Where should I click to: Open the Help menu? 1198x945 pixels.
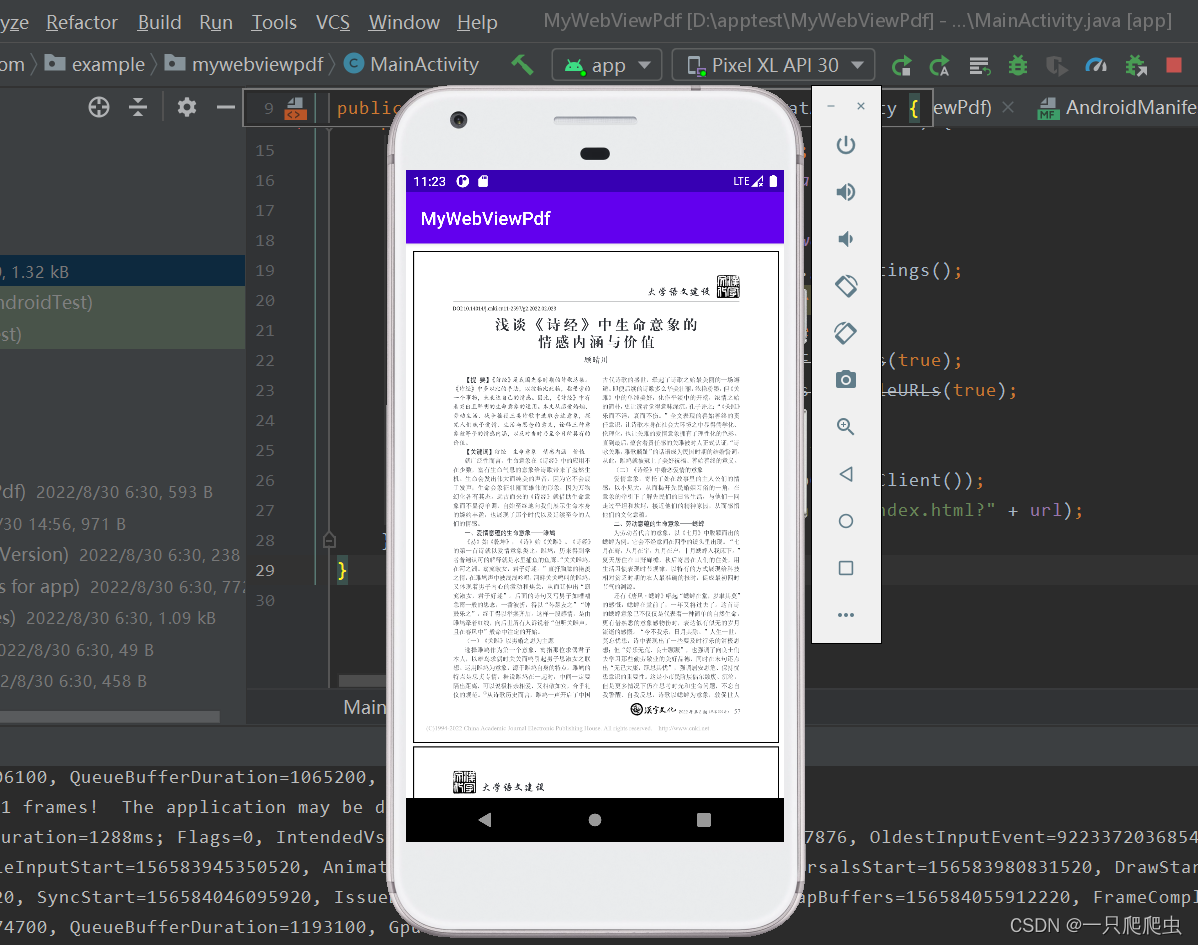point(477,22)
